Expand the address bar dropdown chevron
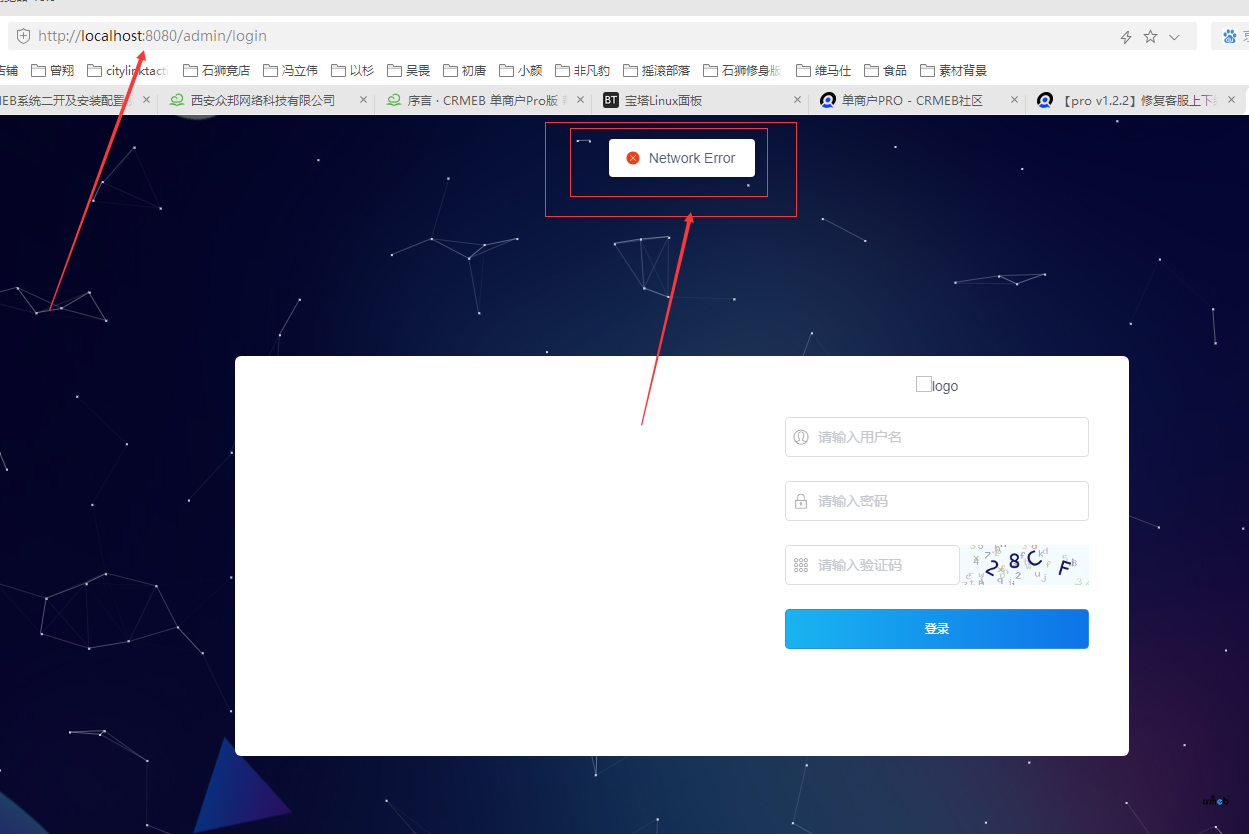The image size is (1249, 834). click(1175, 37)
